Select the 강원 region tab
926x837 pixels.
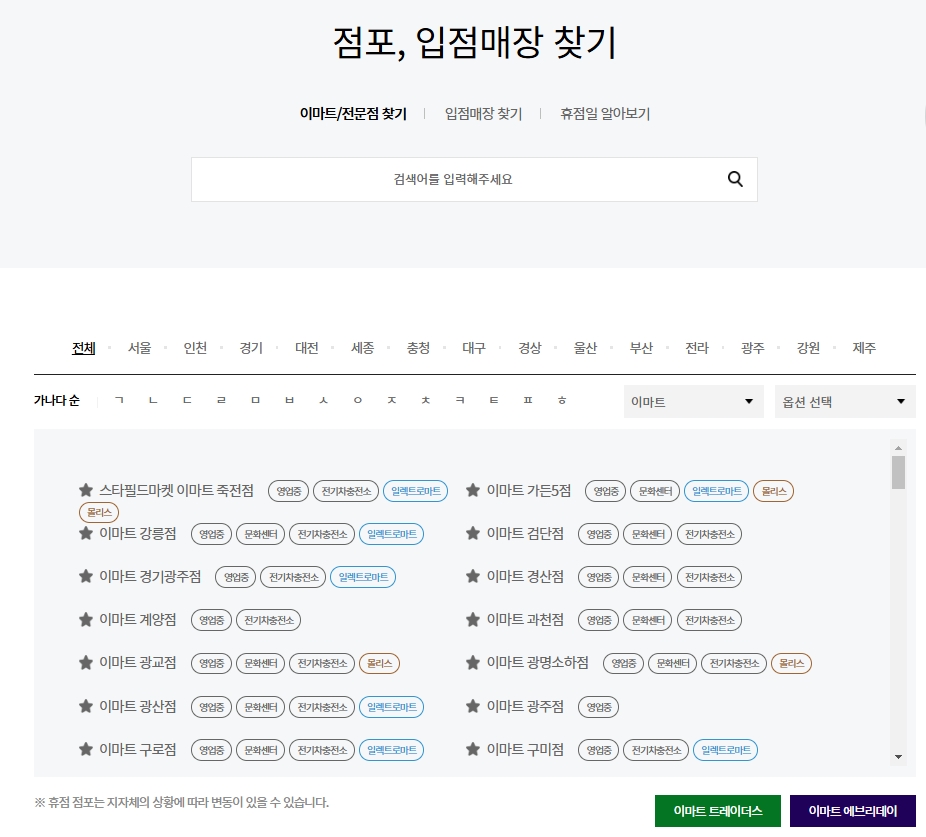[808, 348]
